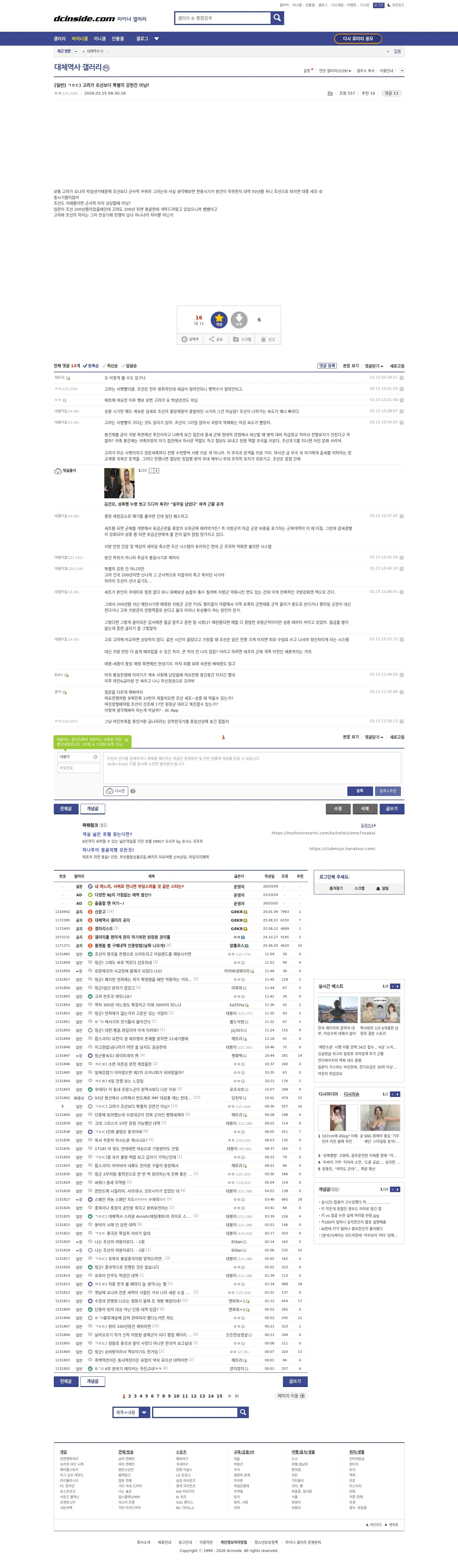The image size is (458, 1568).
Task: Open the 미니갤 menu tab
Action: 100,38
